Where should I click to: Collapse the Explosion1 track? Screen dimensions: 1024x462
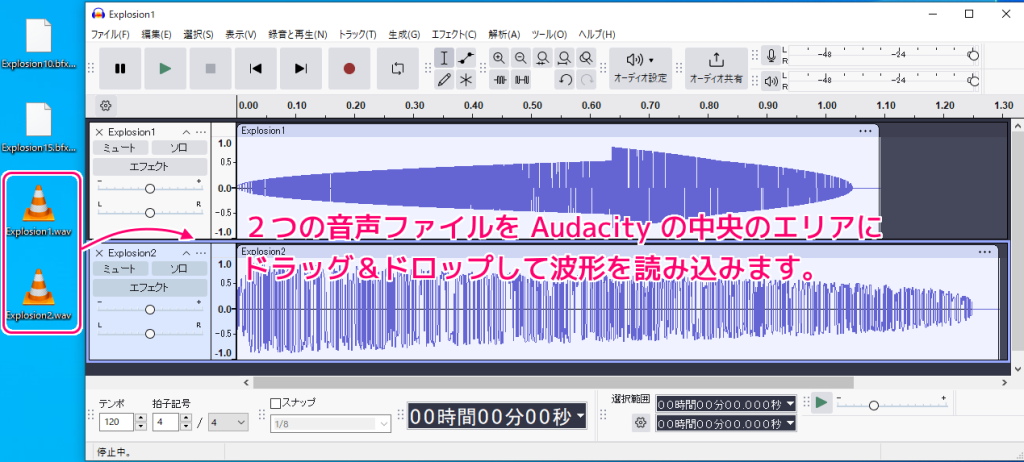point(186,132)
